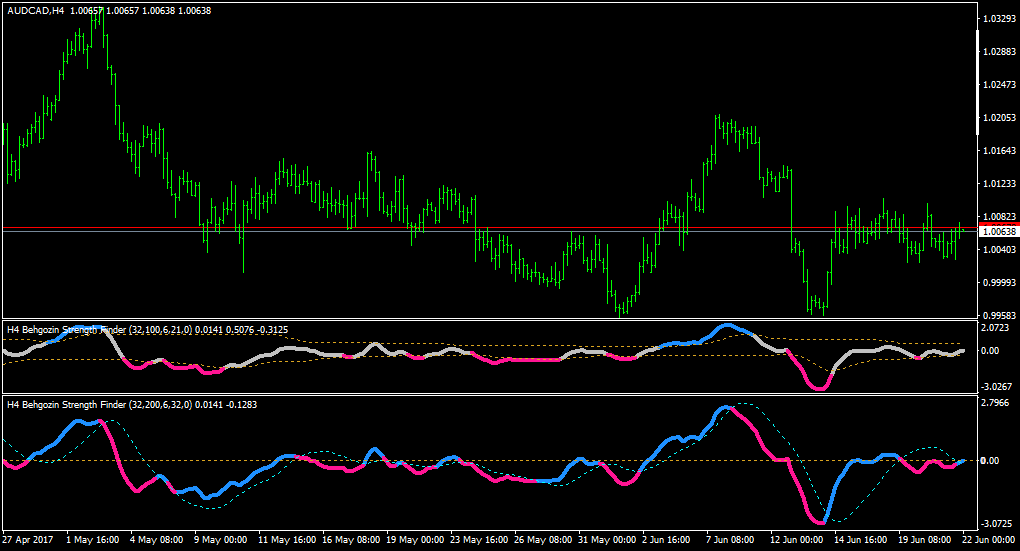Click the white vertical bar beside price scale
The width and height of the screenshot is (1020, 551).
click(x=977, y=81)
